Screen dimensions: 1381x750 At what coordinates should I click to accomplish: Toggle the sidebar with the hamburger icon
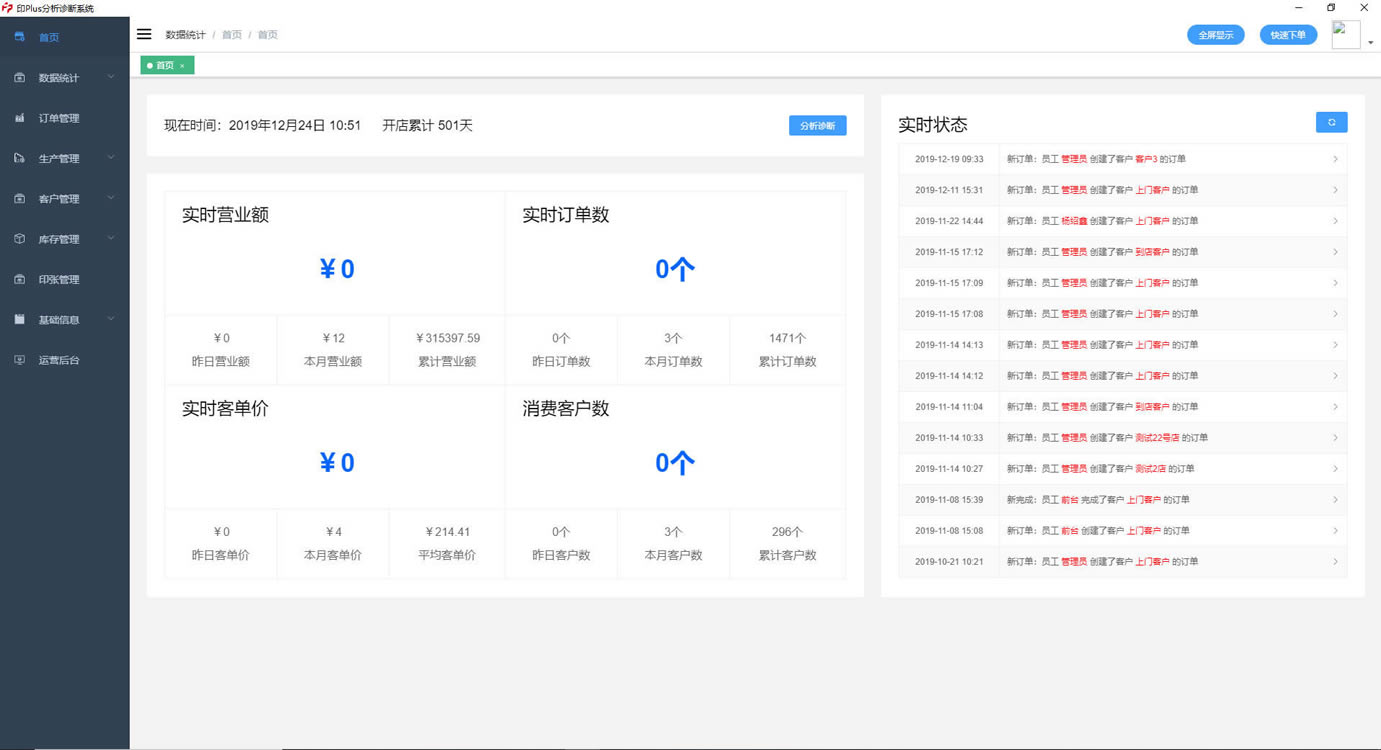[x=144, y=33]
